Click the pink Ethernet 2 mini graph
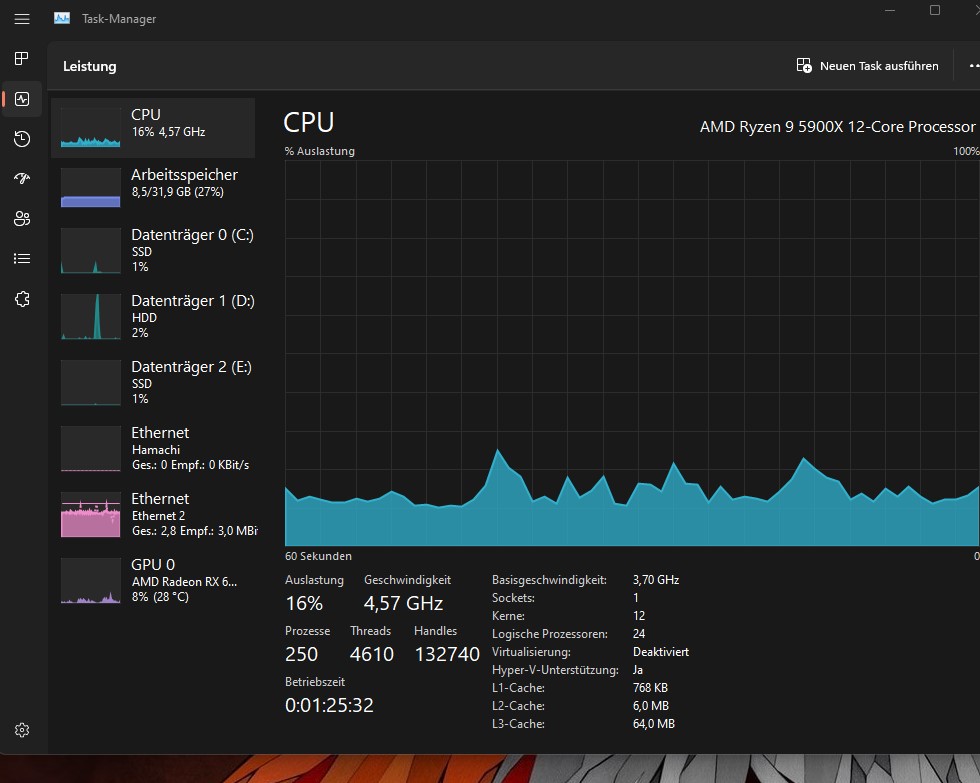 coord(91,515)
